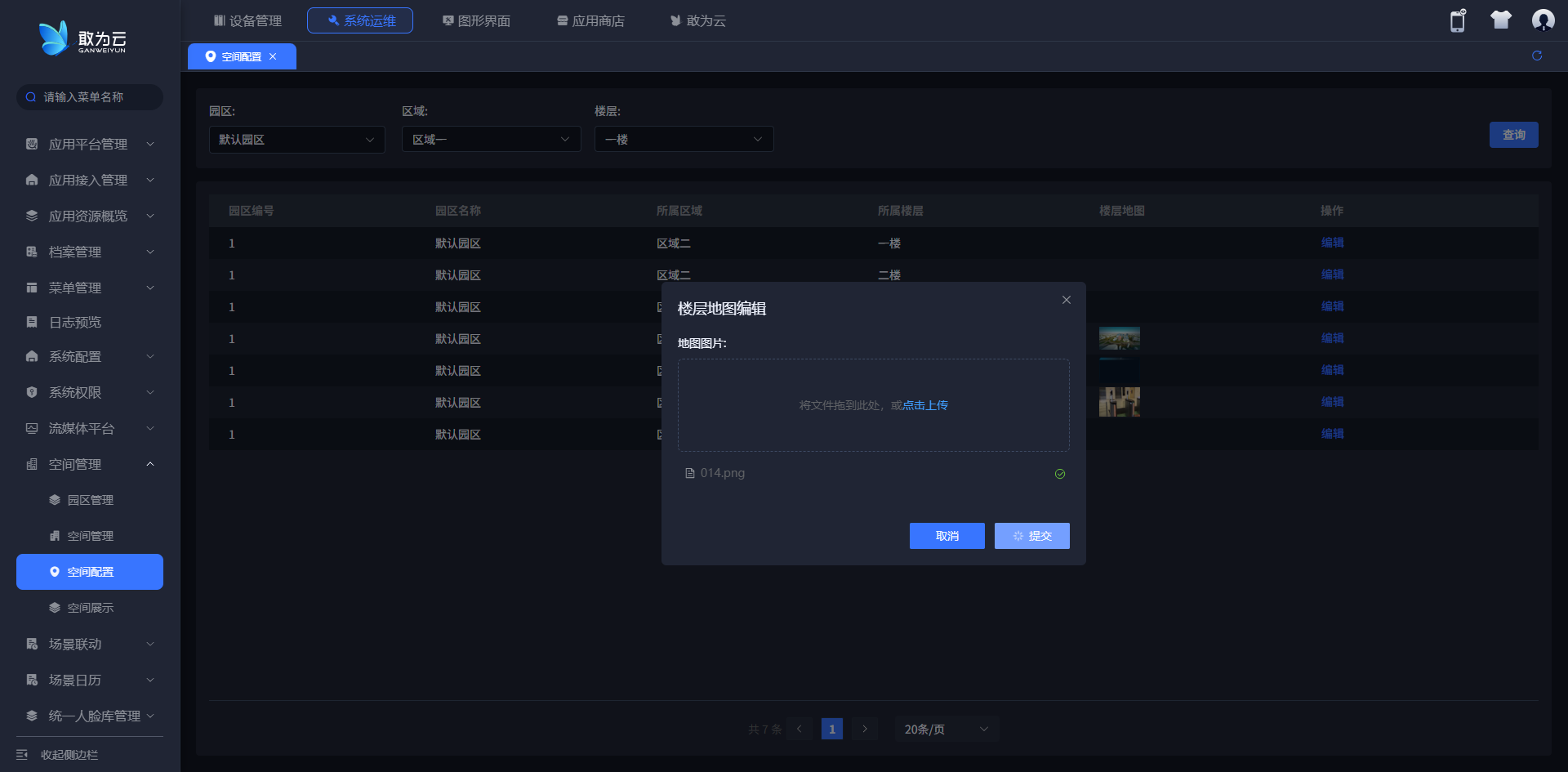Select the 空间配置 submenu item in sidebar
This screenshot has height=772, width=1568.
[x=90, y=572]
